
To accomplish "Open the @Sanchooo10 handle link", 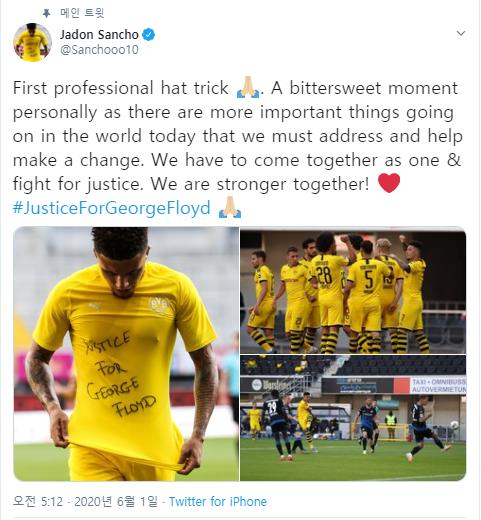I will tap(99, 50).
